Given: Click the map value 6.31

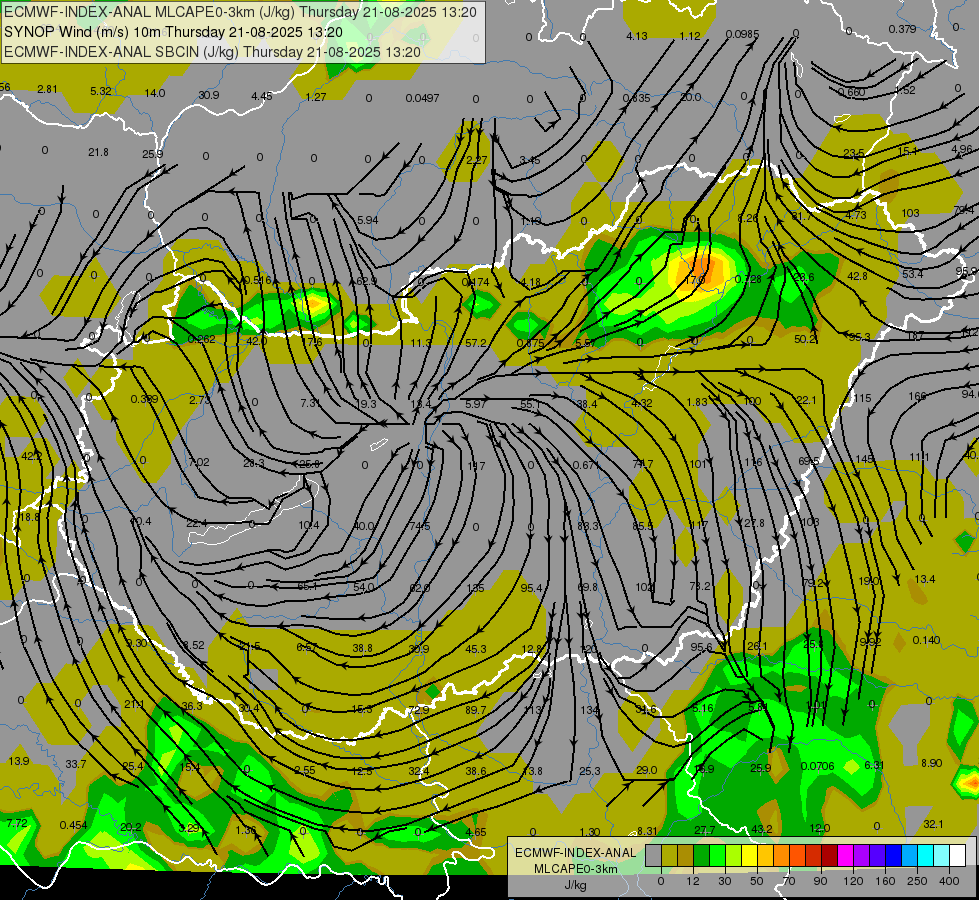Looking at the screenshot, I should click(x=874, y=764).
